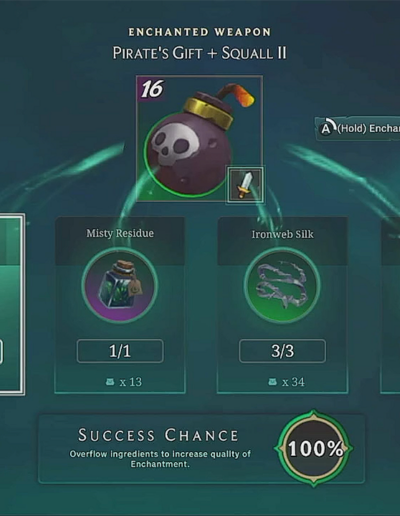Select the Ironweb Silk ingredient card title
This screenshot has width=400, height=516.
click(x=282, y=234)
